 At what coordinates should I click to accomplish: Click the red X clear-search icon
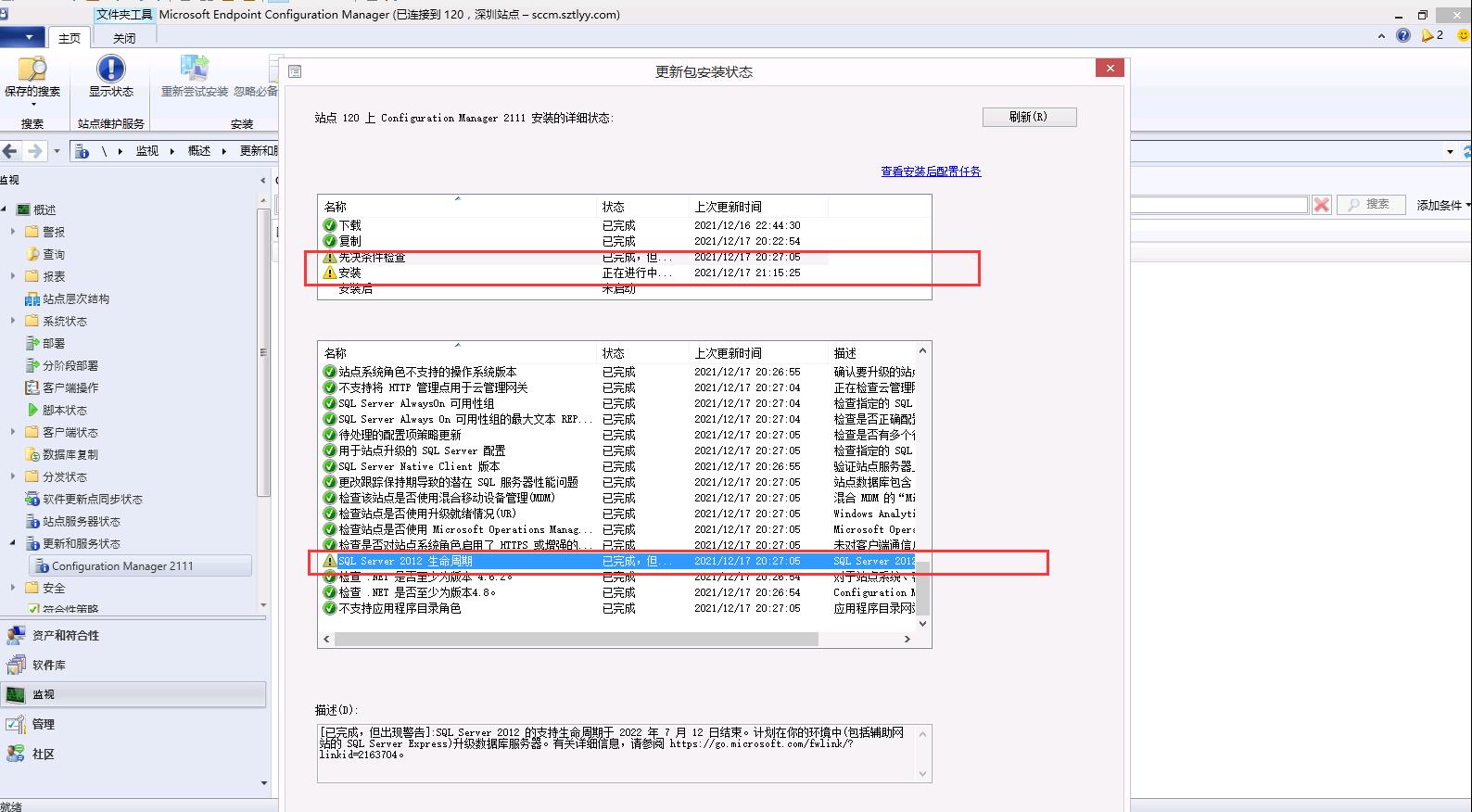[x=1322, y=205]
